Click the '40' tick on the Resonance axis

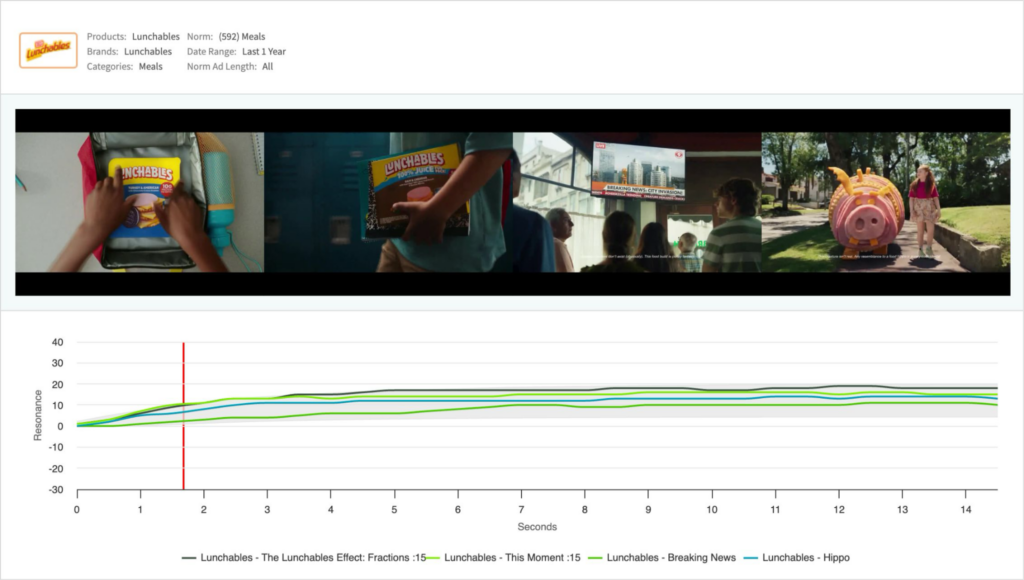click(57, 342)
